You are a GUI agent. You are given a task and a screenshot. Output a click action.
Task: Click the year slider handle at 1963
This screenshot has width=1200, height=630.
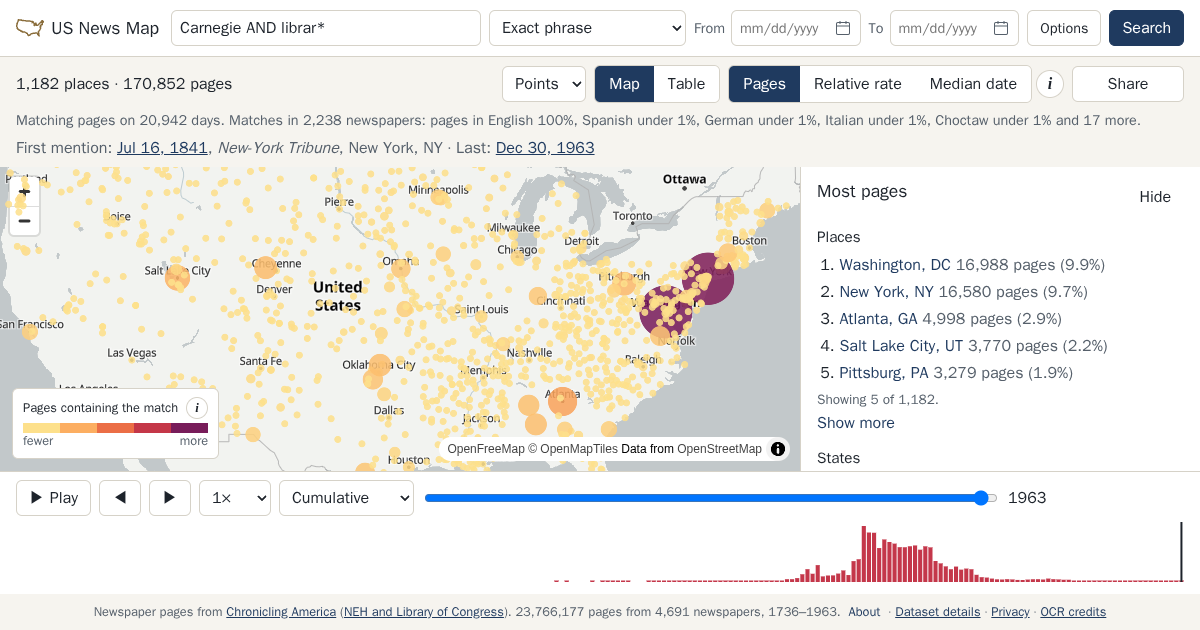(x=981, y=498)
